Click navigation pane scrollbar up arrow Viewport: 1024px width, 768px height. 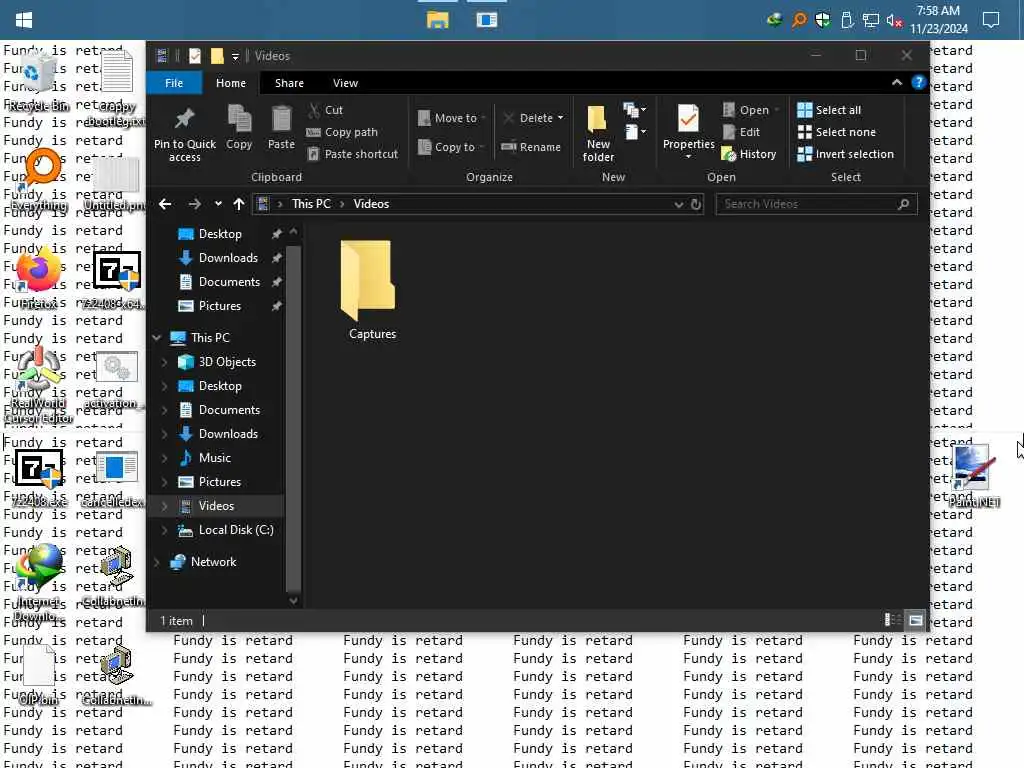point(293,232)
